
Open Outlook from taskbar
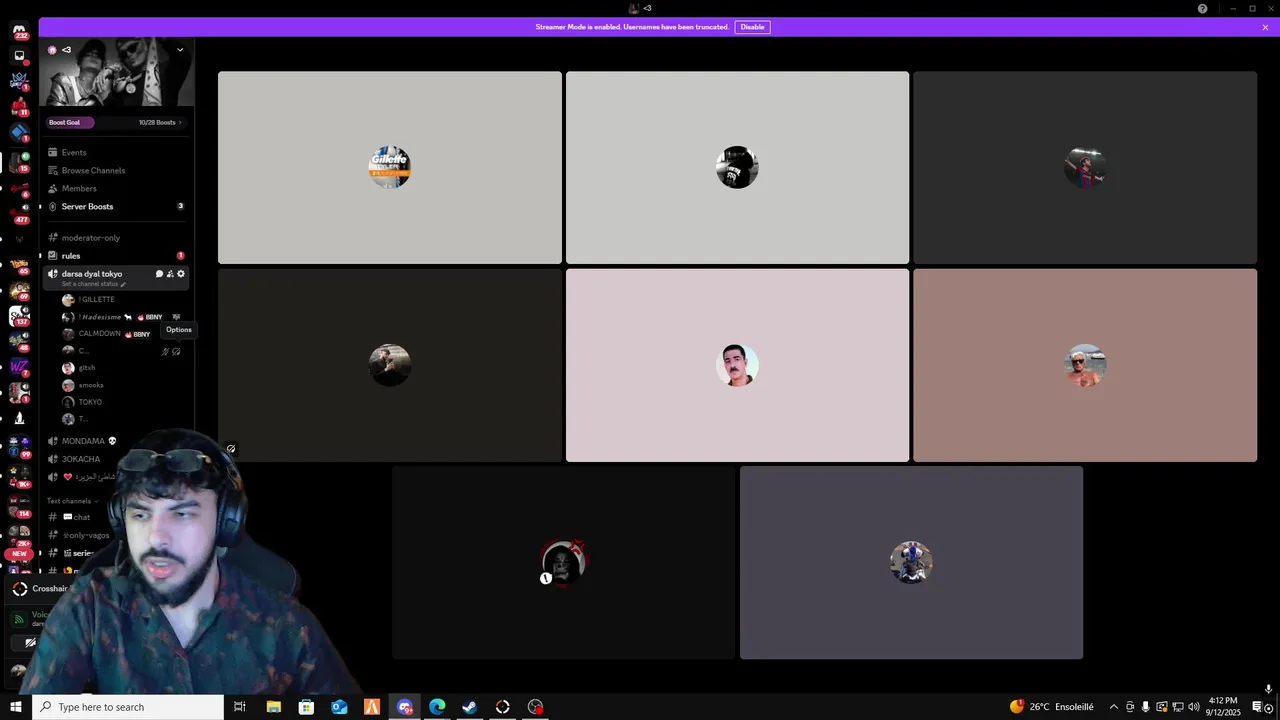pos(339,707)
